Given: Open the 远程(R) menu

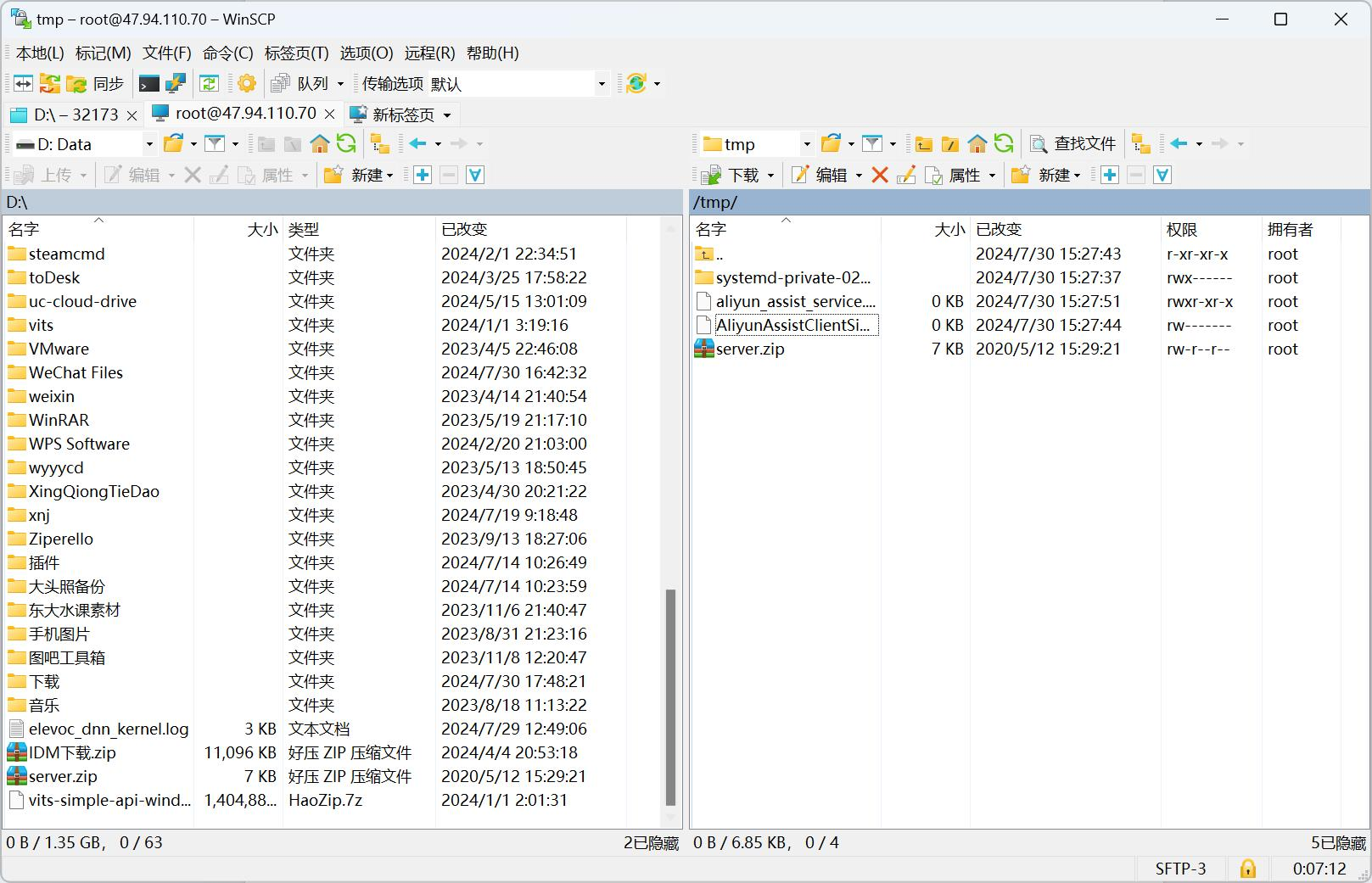Looking at the screenshot, I should tap(429, 53).
